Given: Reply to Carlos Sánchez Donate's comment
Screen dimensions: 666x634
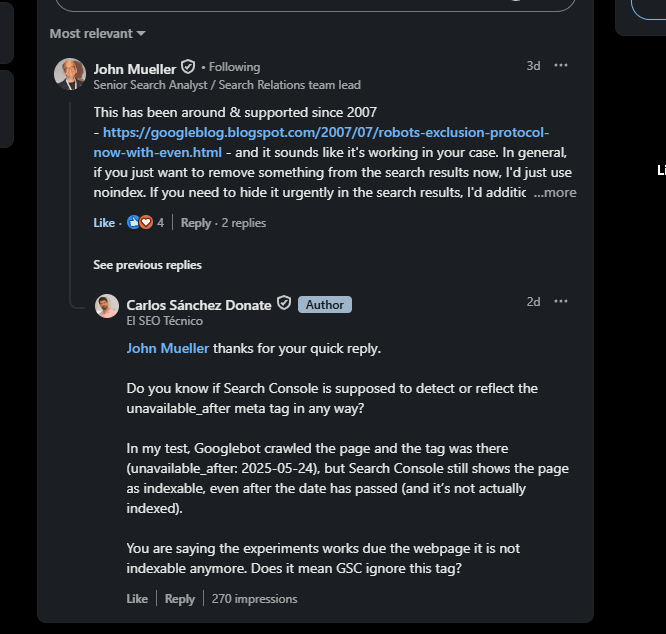Looking at the screenshot, I should click(x=180, y=599).
